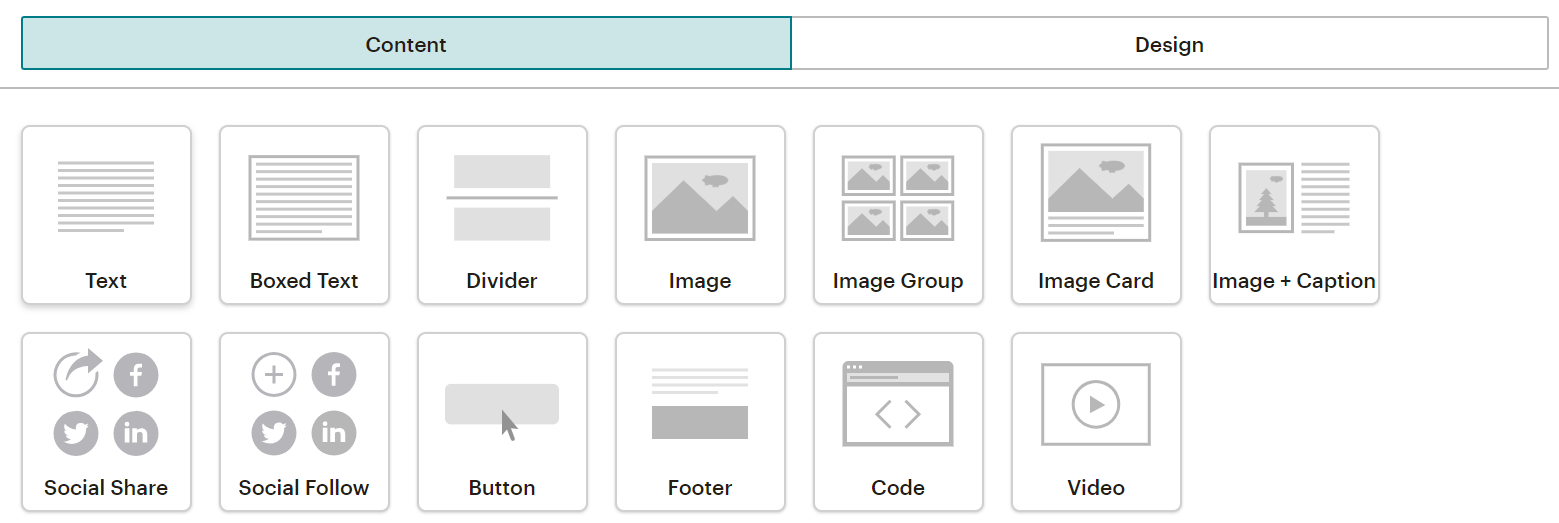The image size is (1559, 523).
Task: Pick the Button content block
Action: [502, 421]
